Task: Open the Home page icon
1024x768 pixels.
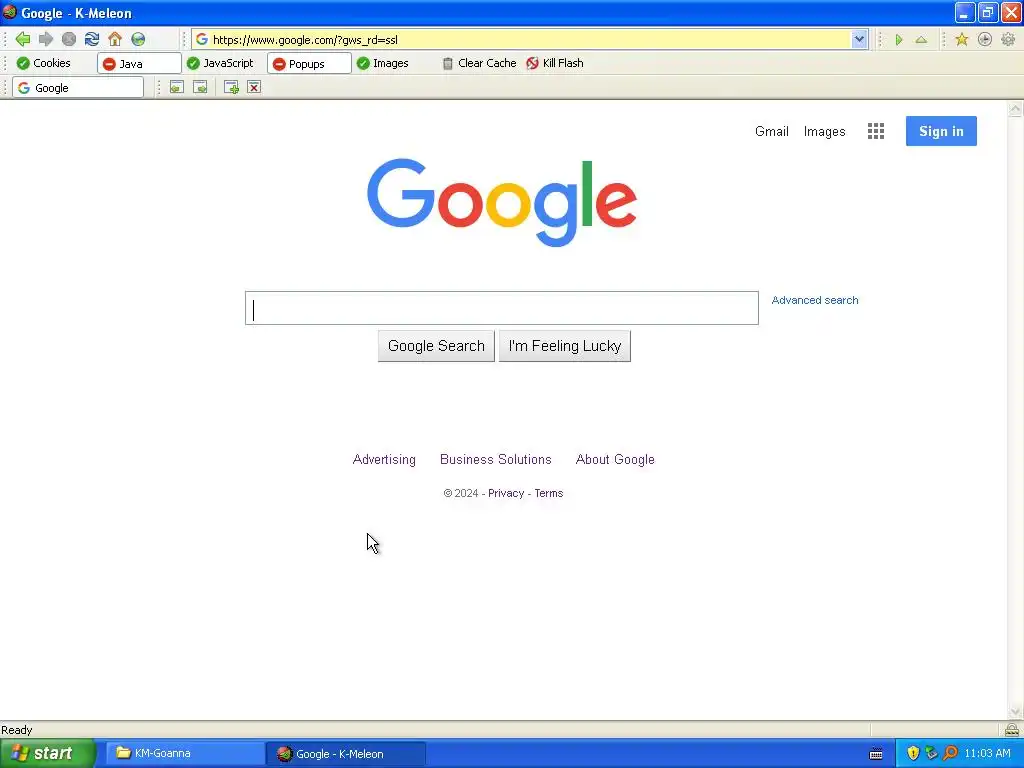Action: point(115,39)
